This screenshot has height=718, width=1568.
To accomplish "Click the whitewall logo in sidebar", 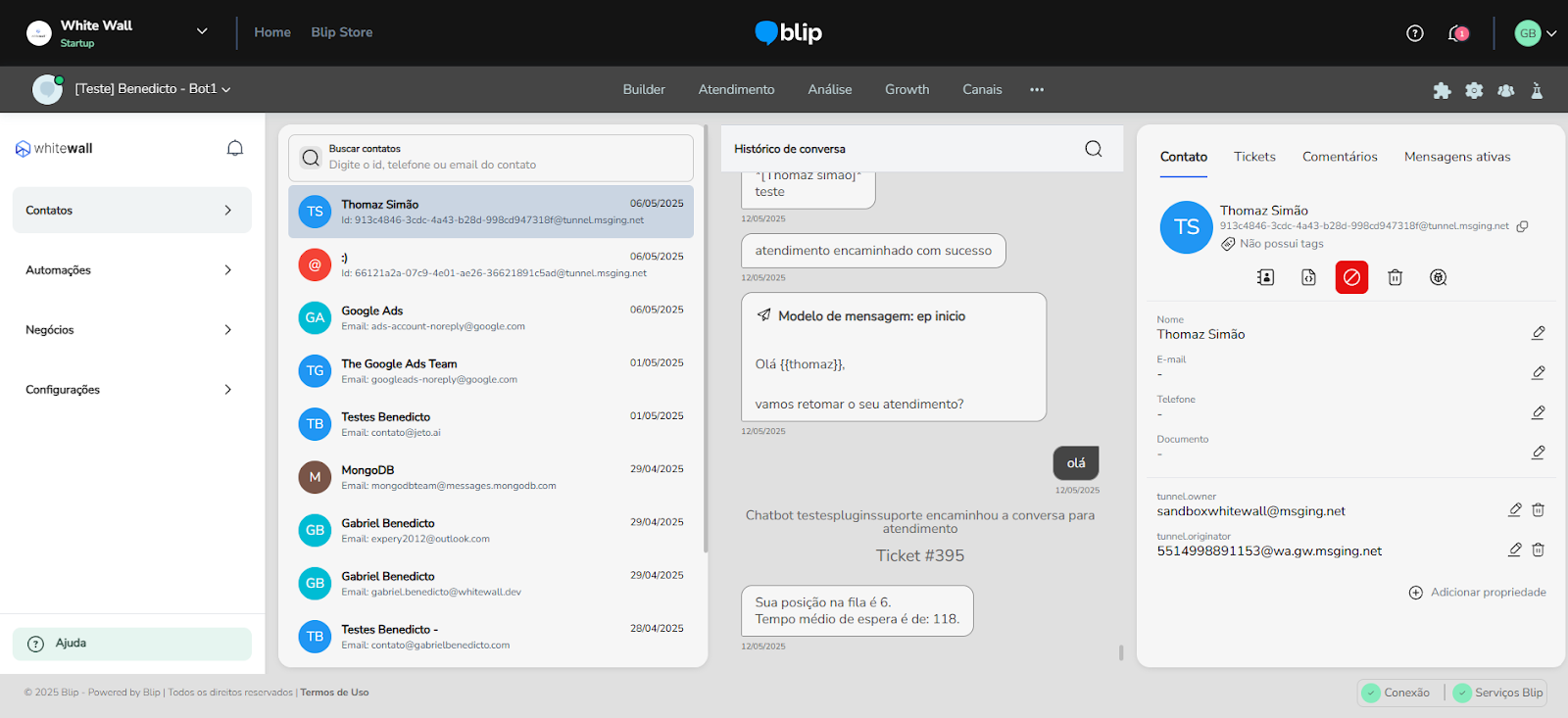I will [54, 149].
